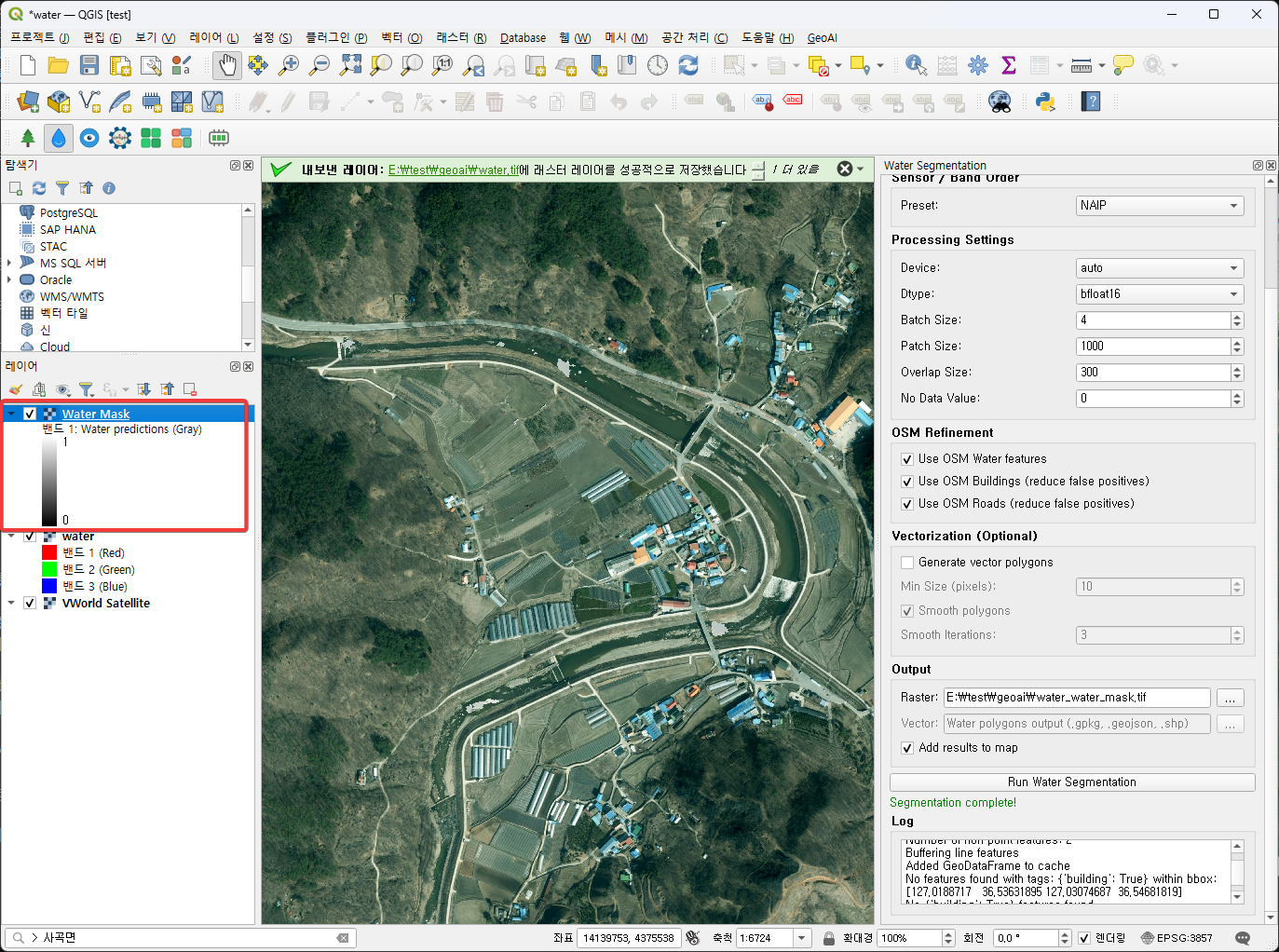Viewport: 1279px width, 952px height.
Task: Toggle visibility of VWorld Satellite layer
Action: pos(30,604)
